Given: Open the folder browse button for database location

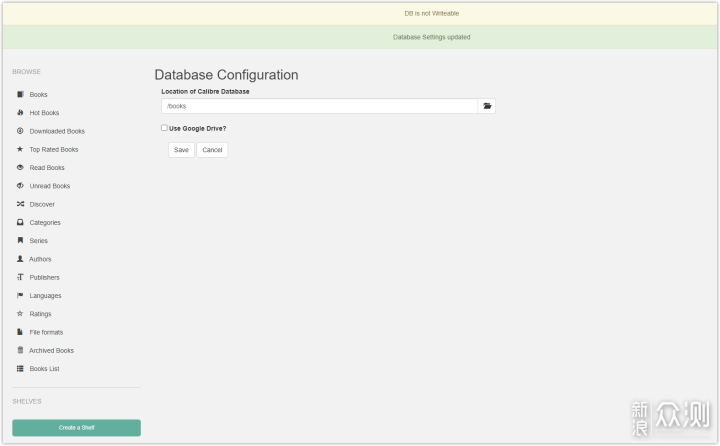Looking at the screenshot, I should tap(487, 106).
